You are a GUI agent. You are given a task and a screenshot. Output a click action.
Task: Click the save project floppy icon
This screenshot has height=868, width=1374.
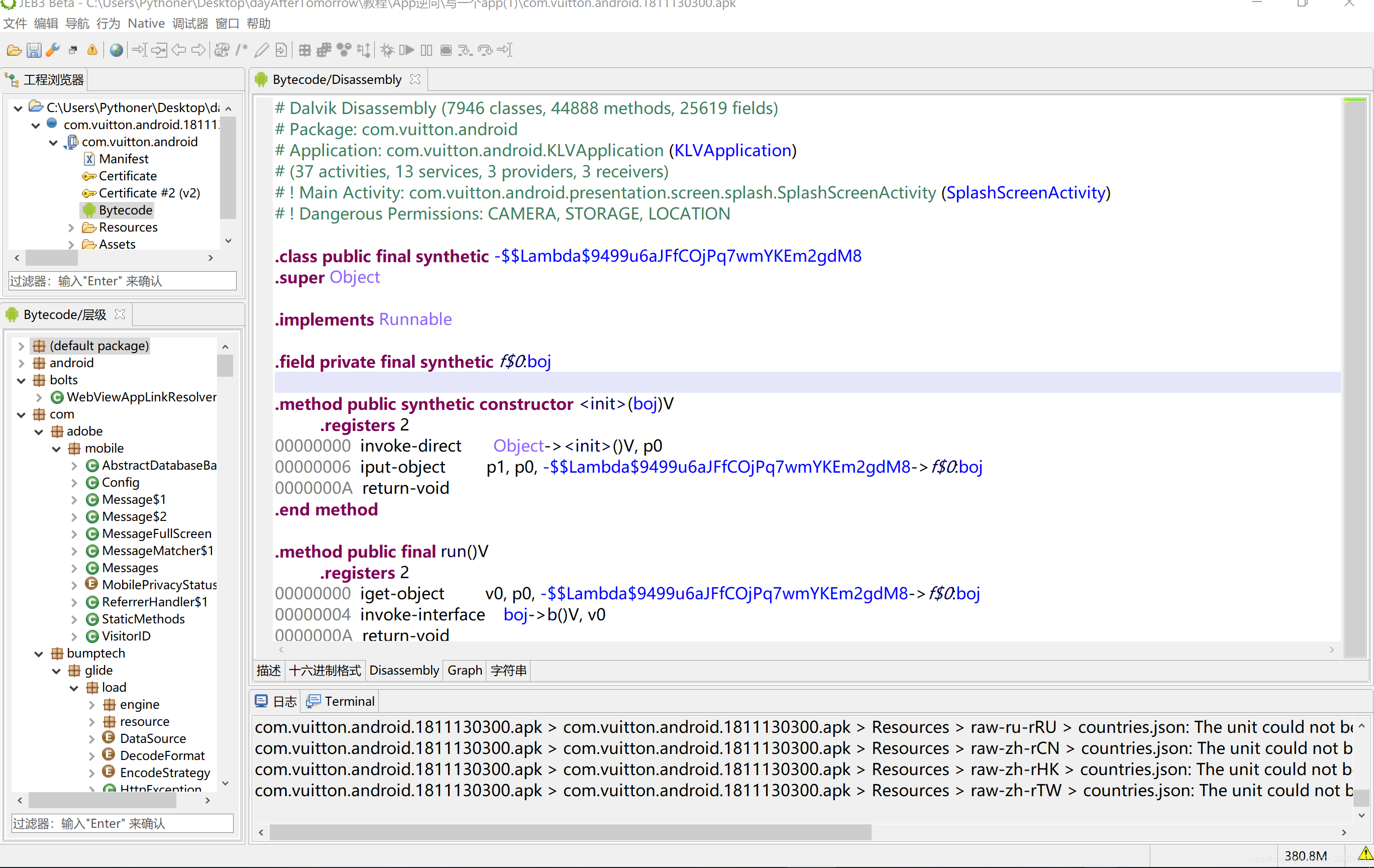coord(34,50)
